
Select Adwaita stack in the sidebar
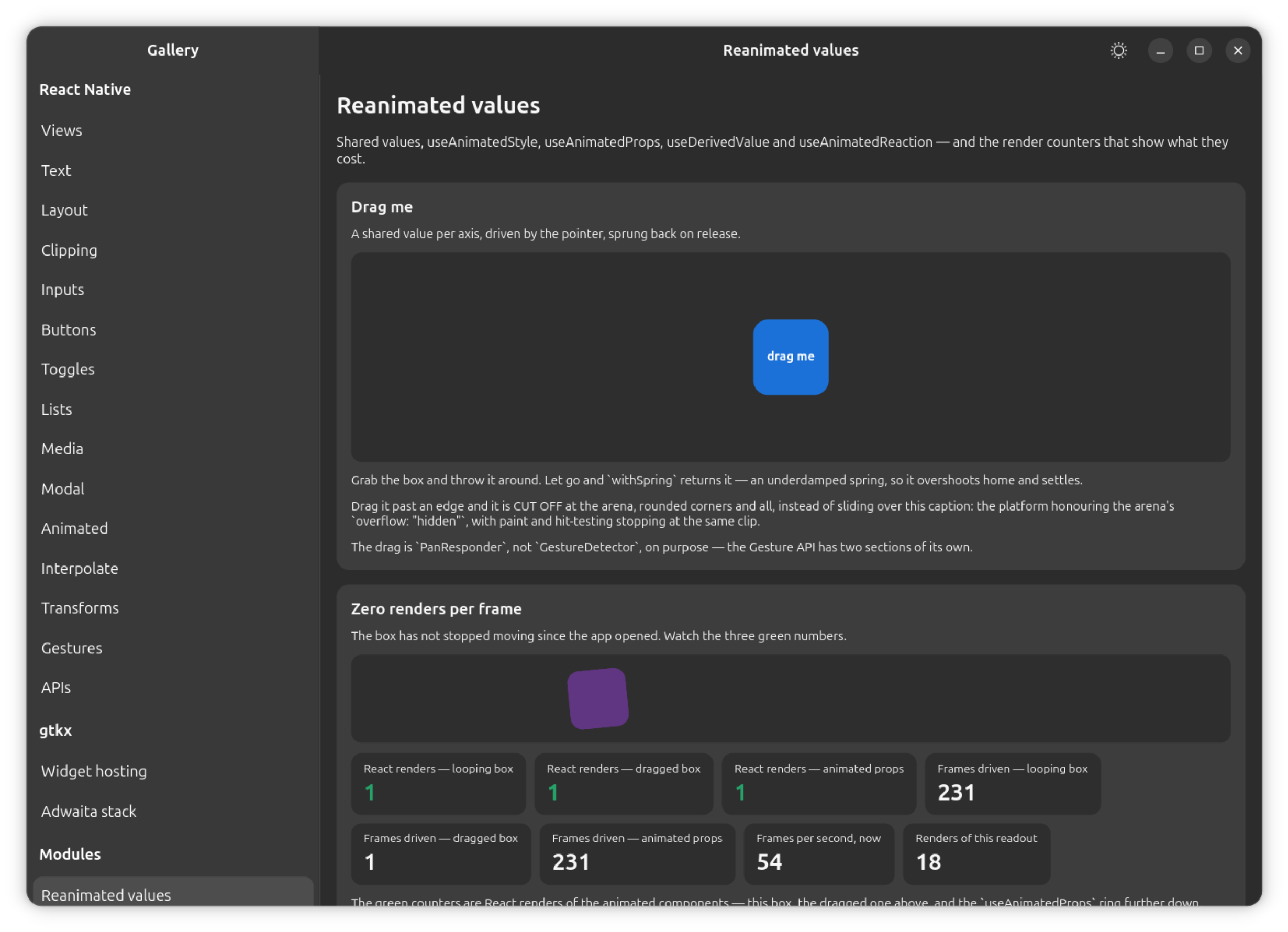point(173,811)
